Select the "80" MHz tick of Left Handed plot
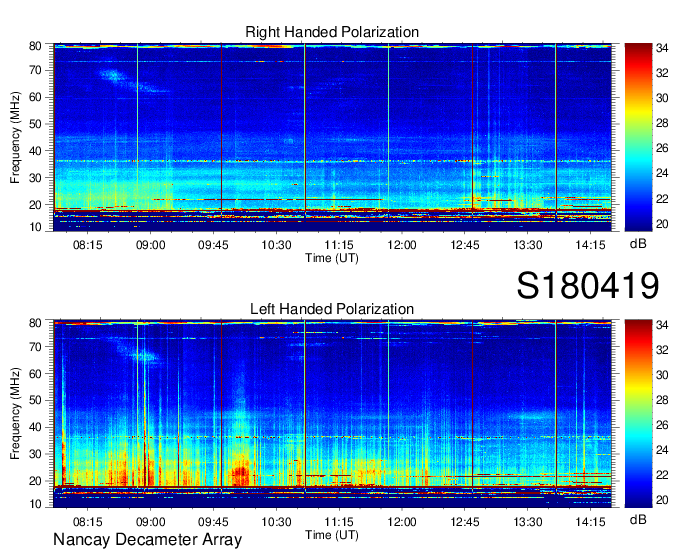The height and width of the screenshot is (552, 680). coord(36,323)
